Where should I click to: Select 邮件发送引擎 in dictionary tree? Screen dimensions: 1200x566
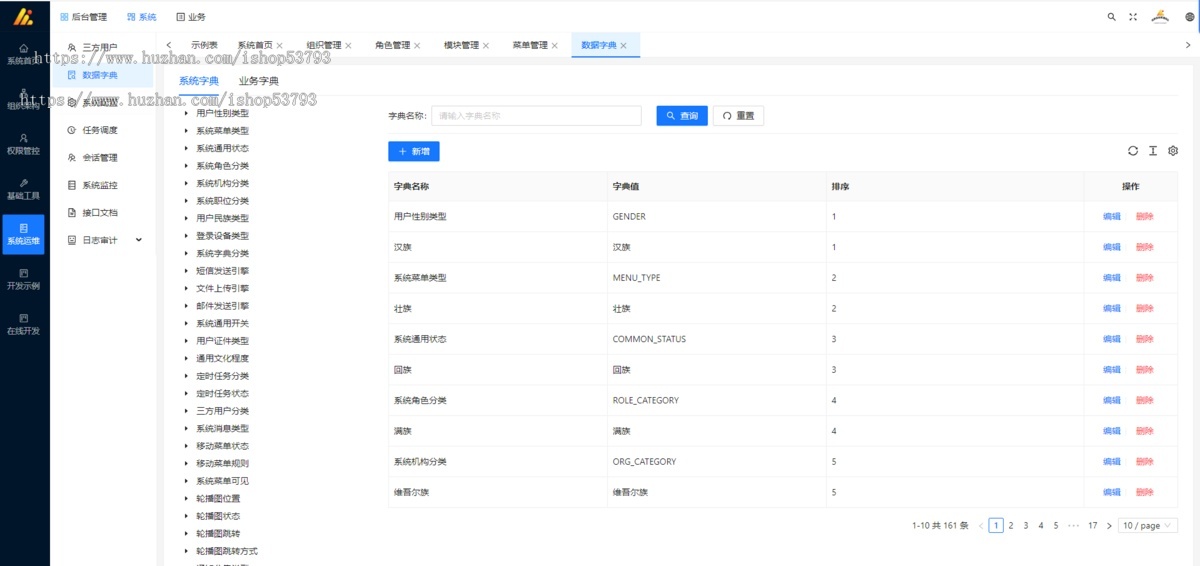(223, 306)
